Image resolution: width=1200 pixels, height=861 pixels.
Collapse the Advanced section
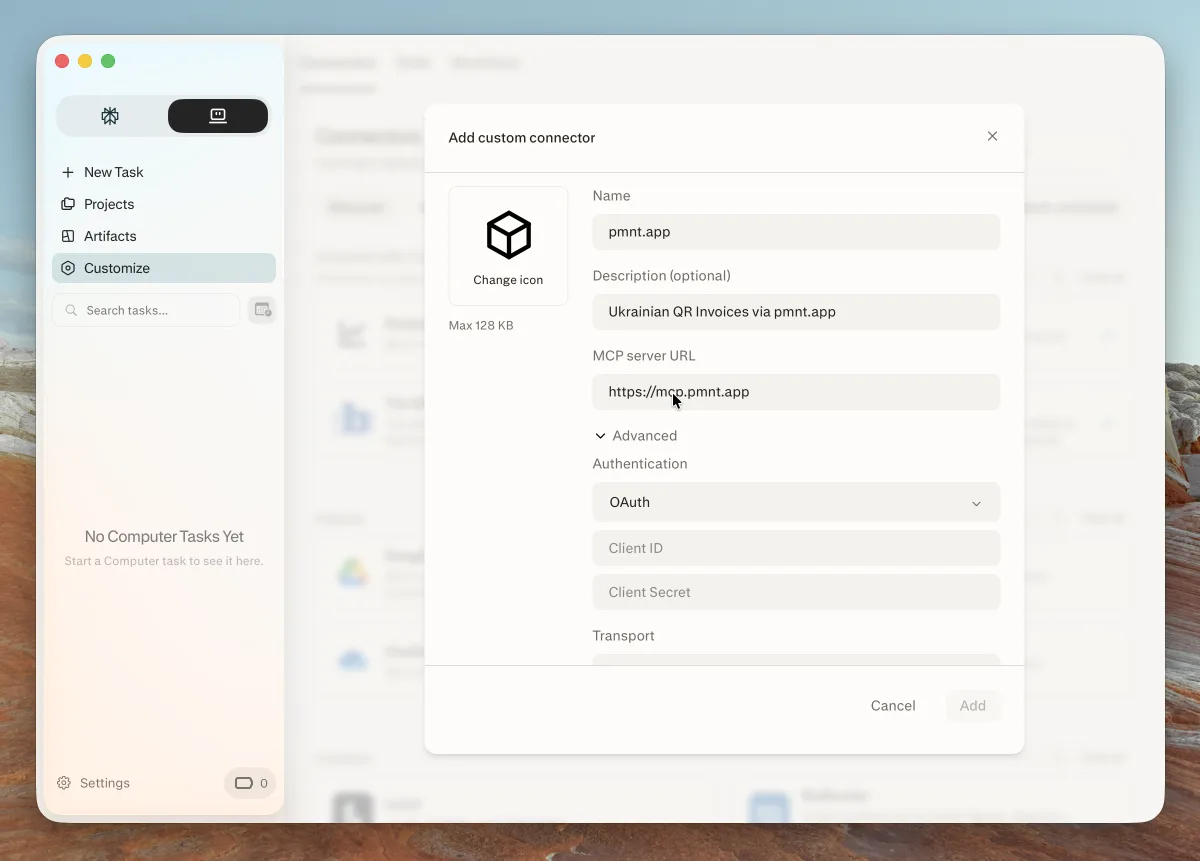coord(636,436)
